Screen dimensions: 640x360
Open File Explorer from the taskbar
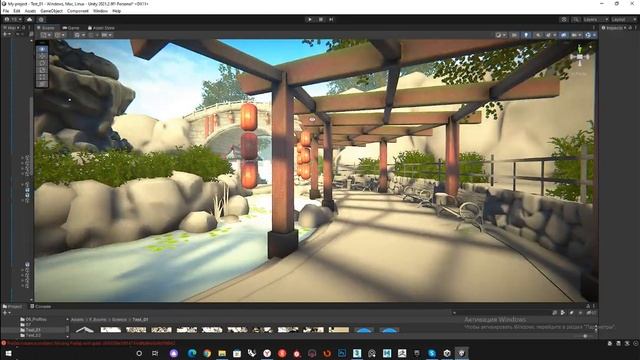pos(222,353)
